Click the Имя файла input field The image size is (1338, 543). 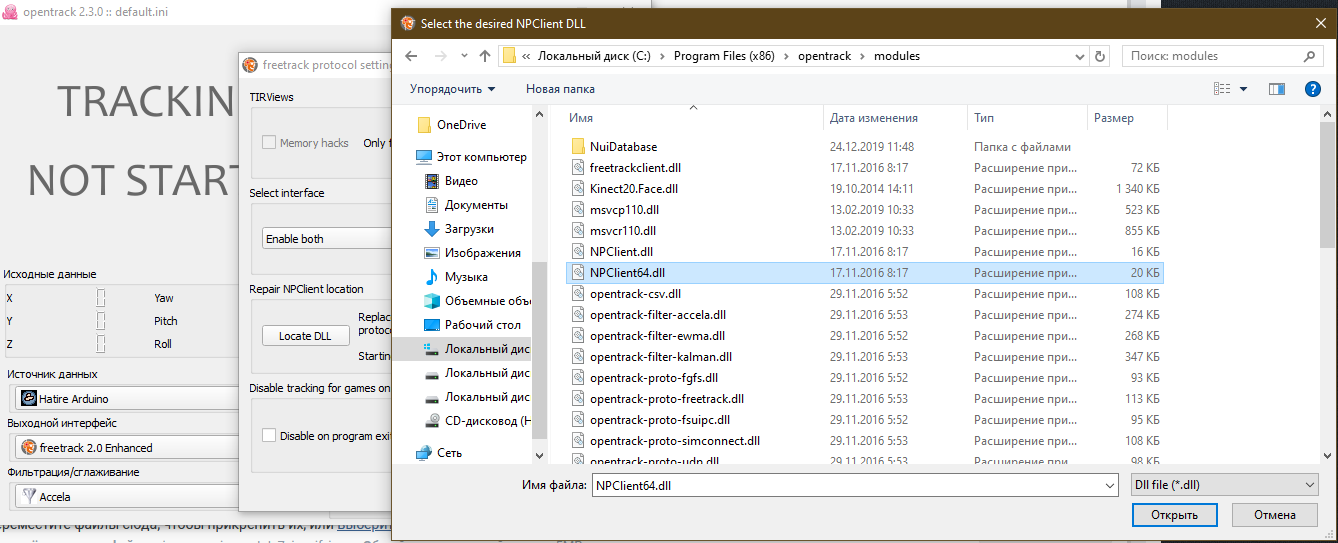pos(854,484)
